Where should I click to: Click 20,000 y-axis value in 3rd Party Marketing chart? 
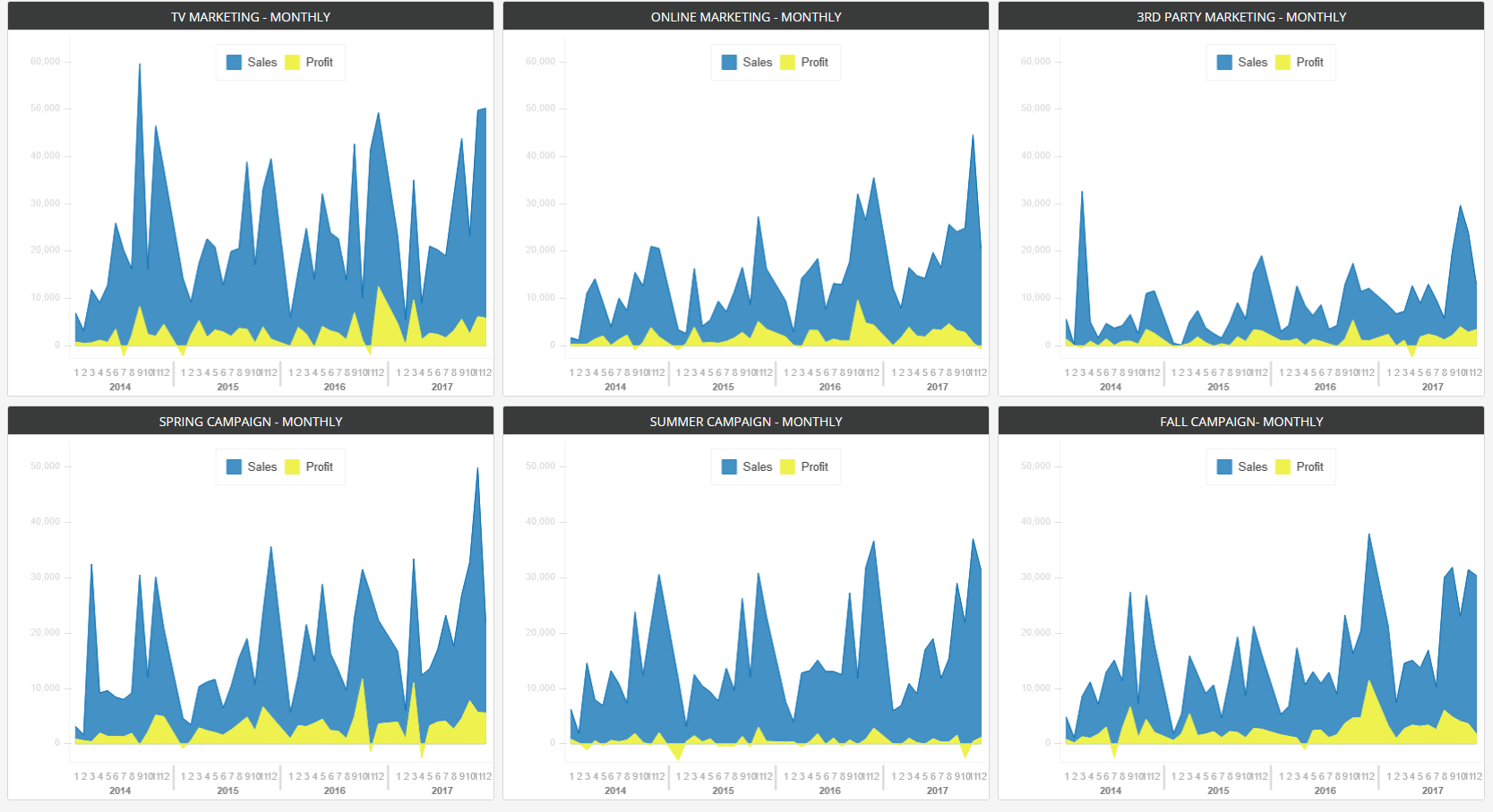tap(1035, 251)
